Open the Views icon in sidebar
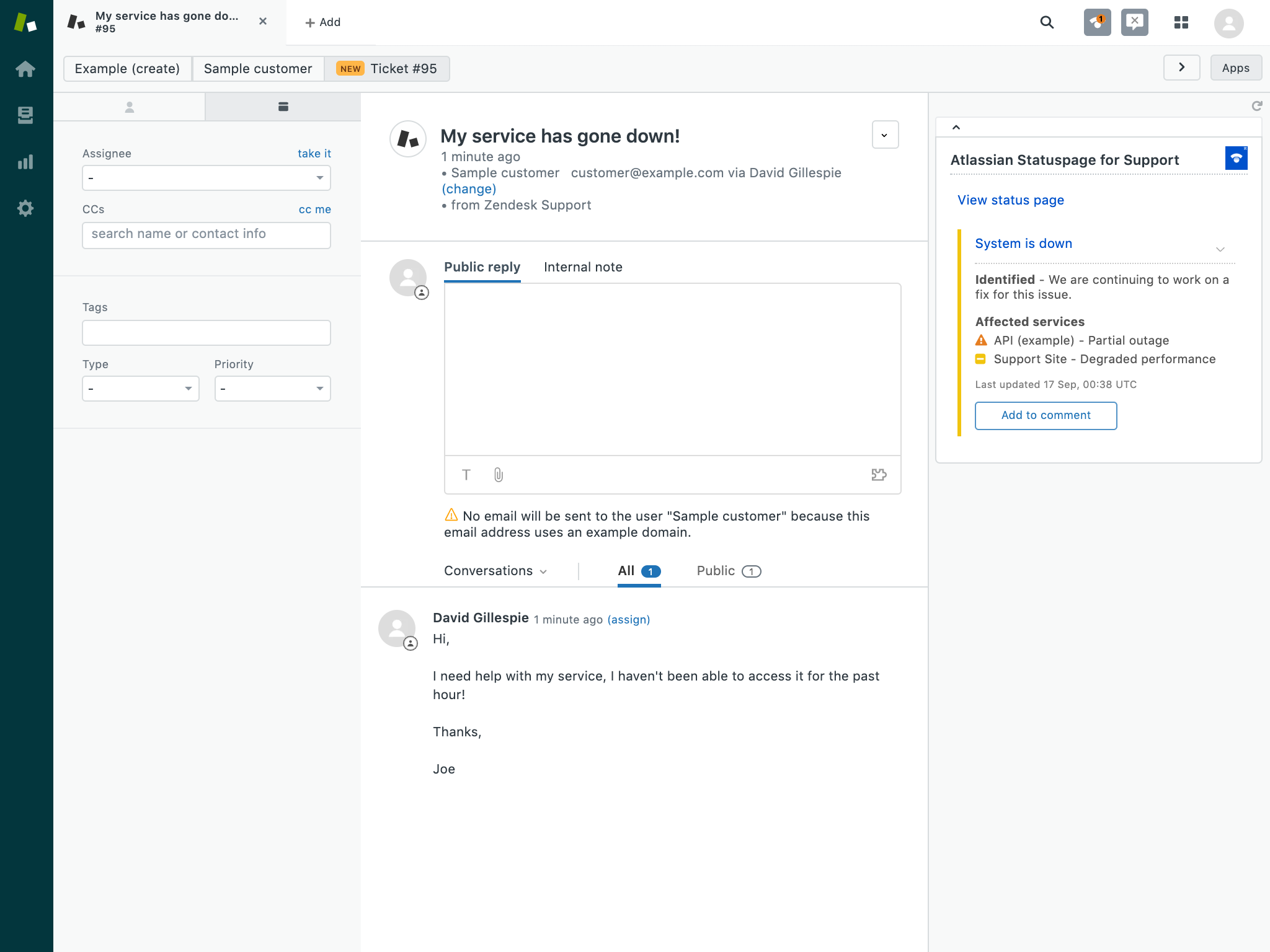Screen dimensions: 1270x952 [25, 115]
